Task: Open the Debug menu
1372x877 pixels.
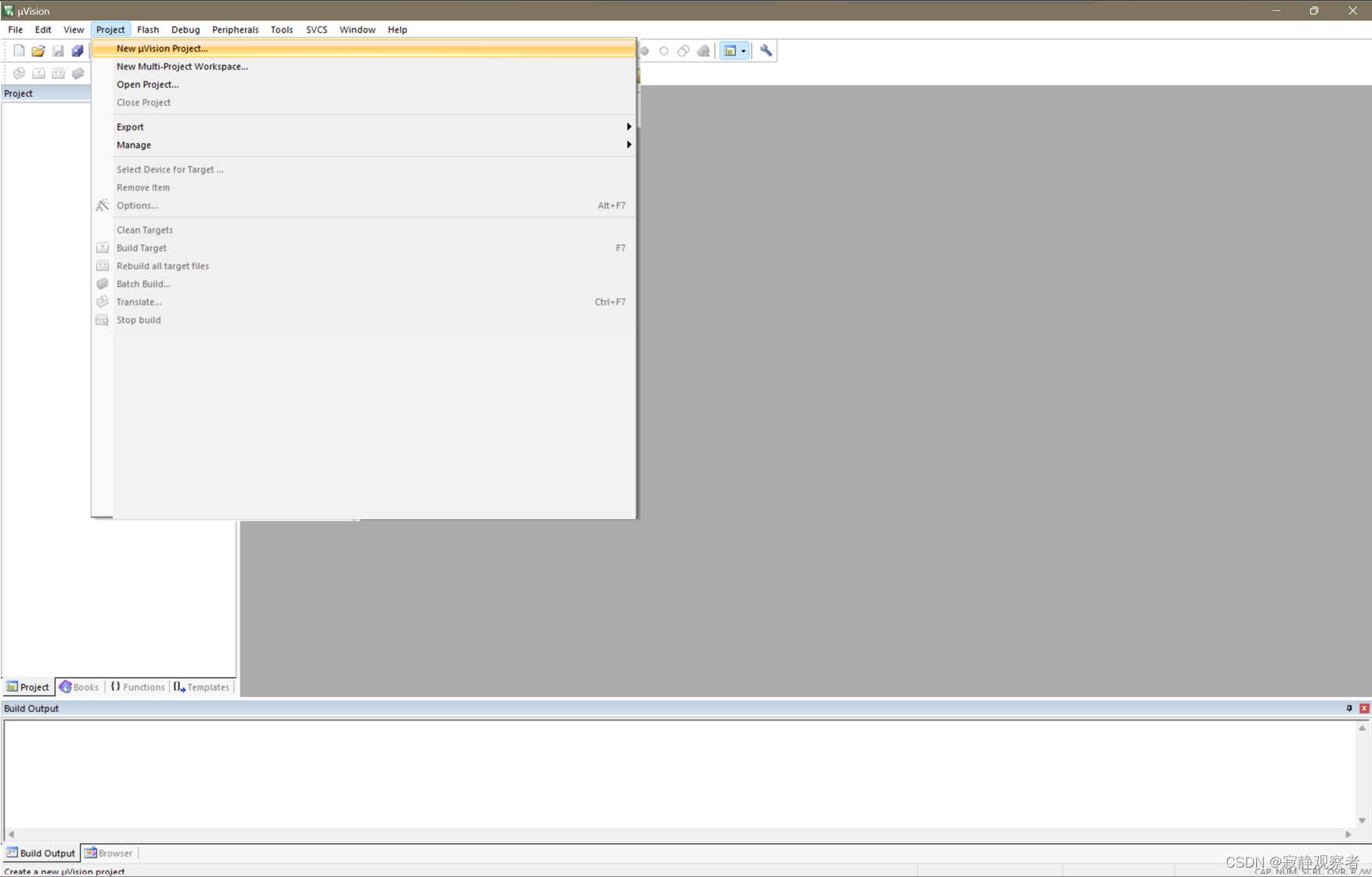Action: coord(185,30)
